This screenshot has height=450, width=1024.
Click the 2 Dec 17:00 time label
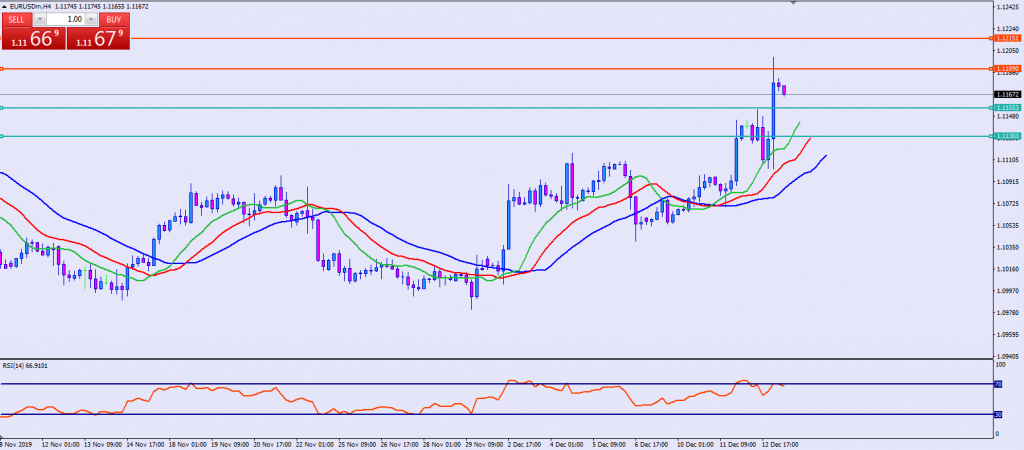[527, 441]
